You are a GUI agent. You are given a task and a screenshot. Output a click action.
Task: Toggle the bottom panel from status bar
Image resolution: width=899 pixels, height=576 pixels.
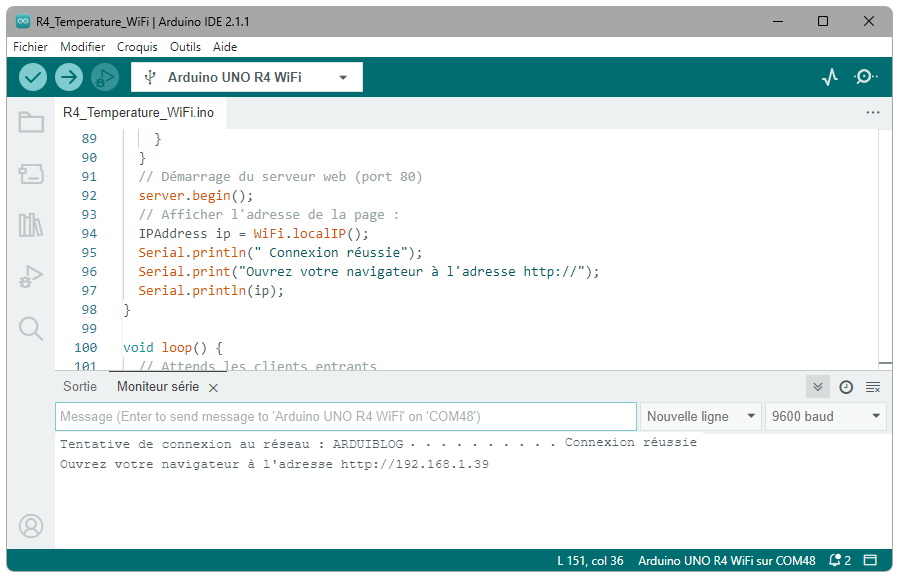point(870,561)
